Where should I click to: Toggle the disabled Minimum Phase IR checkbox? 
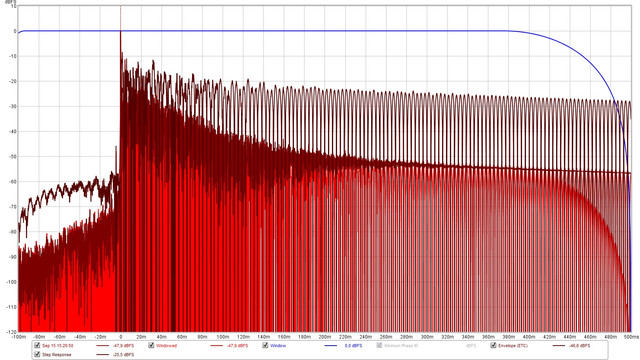(x=379, y=346)
